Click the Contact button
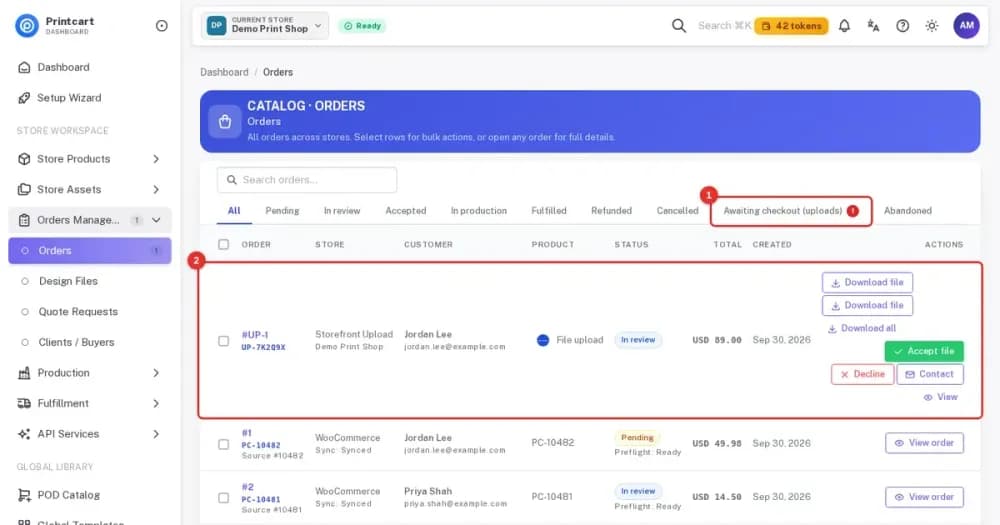 point(930,374)
